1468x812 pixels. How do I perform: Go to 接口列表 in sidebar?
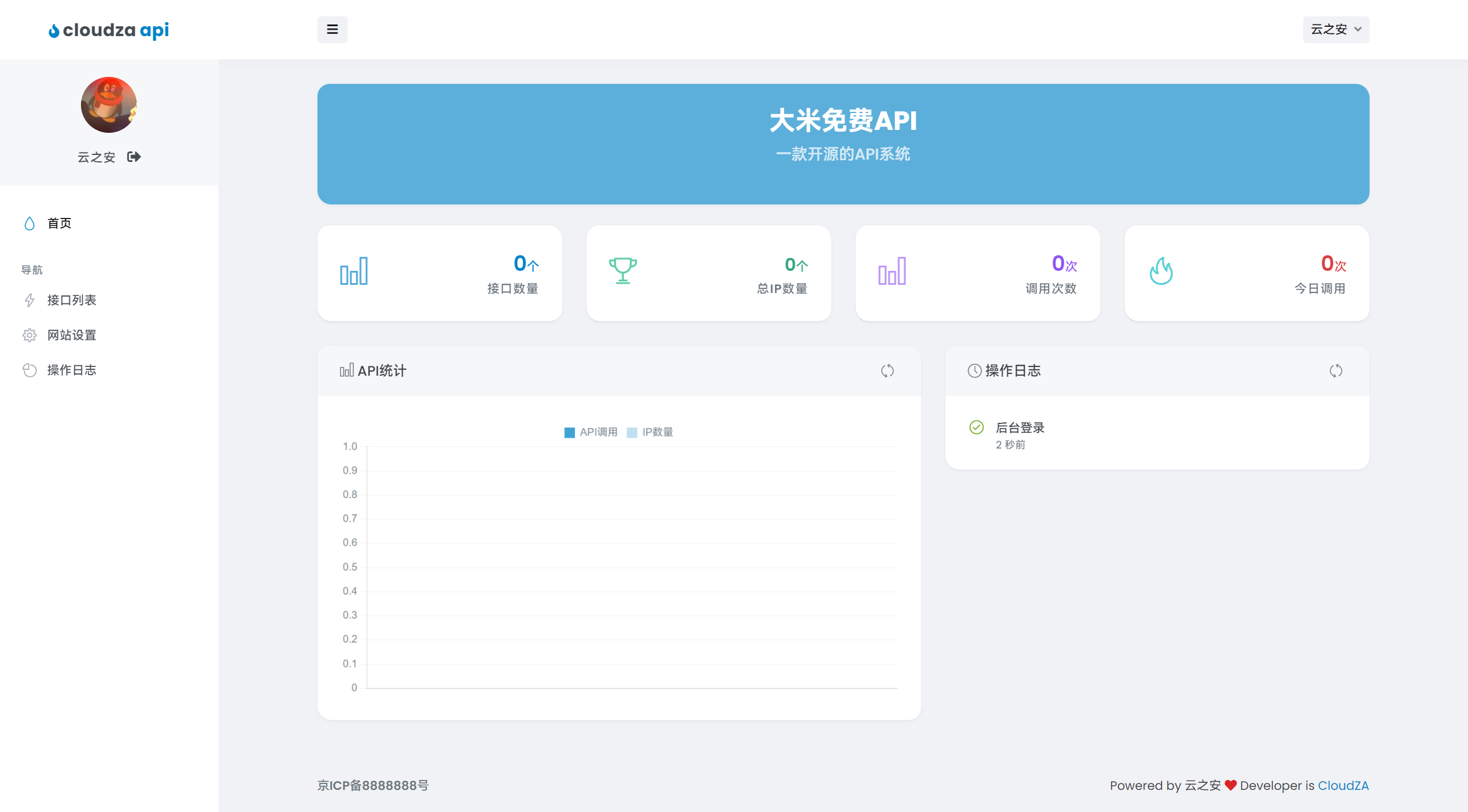click(x=71, y=301)
